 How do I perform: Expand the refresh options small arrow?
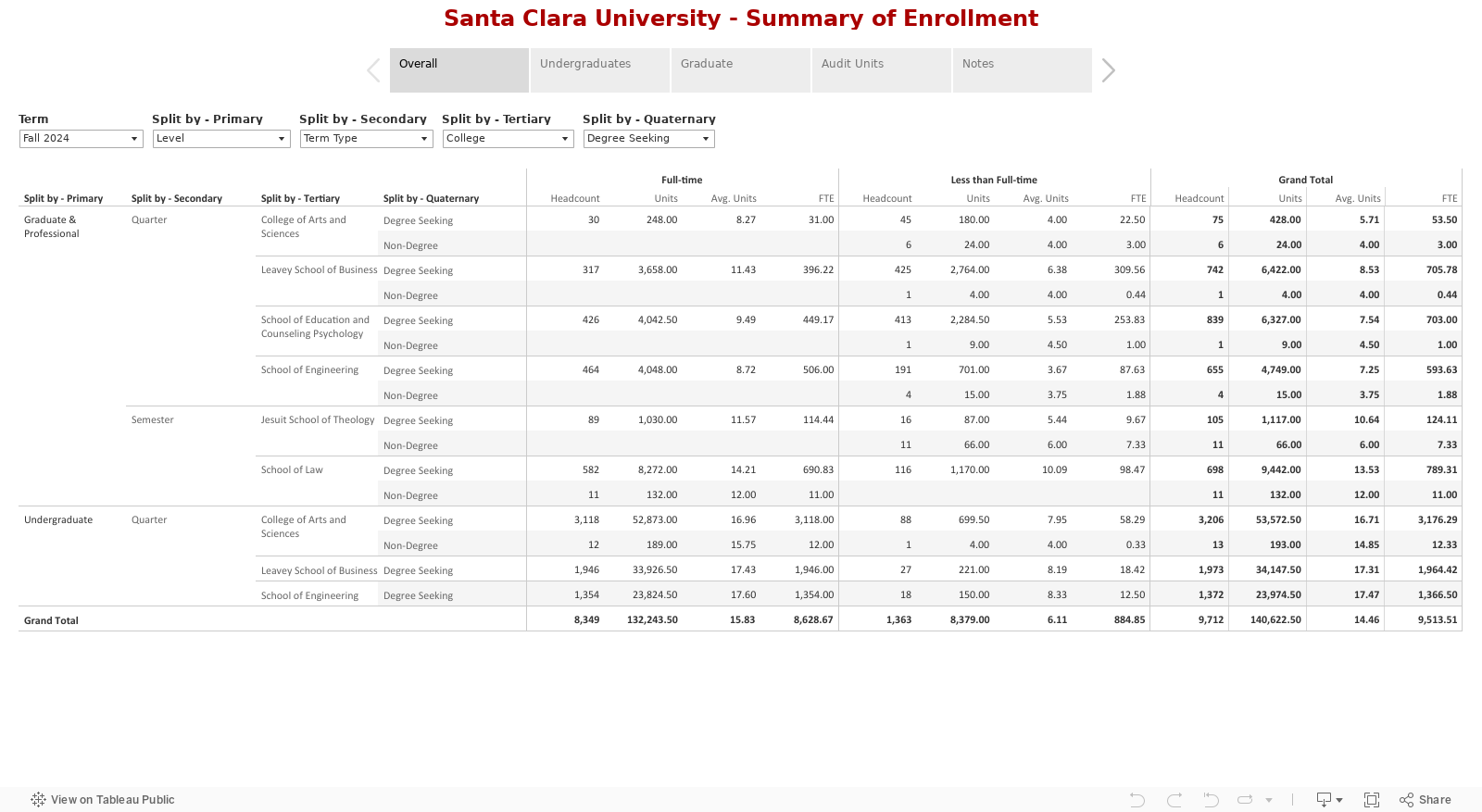1269,800
